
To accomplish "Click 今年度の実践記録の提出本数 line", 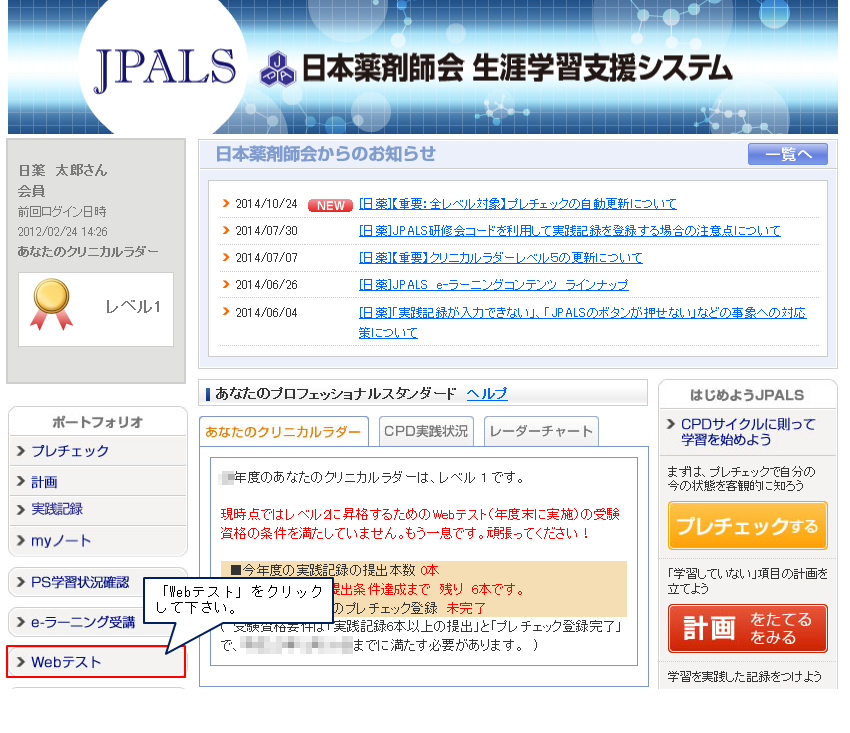I will pyautogui.click(x=335, y=570).
